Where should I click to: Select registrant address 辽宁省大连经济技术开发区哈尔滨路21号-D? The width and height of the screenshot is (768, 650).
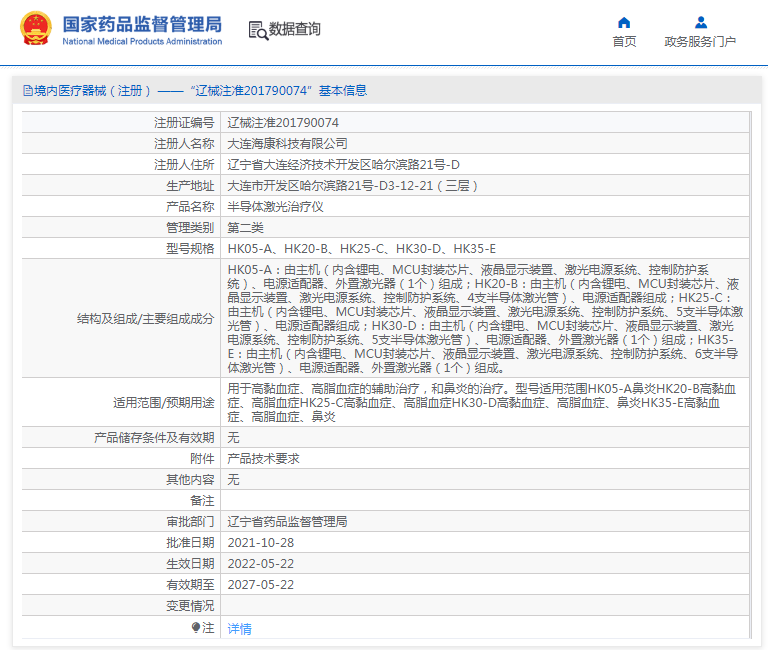[344, 165]
